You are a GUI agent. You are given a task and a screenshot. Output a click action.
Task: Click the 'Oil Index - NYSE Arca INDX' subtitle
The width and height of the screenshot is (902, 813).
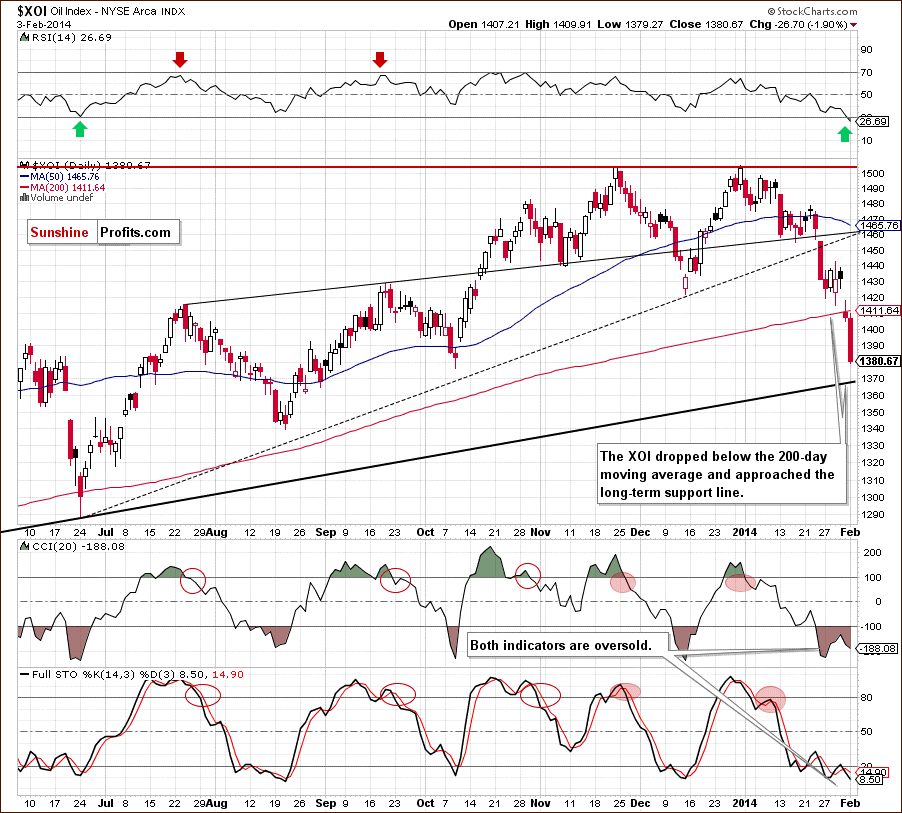coord(118,12)
